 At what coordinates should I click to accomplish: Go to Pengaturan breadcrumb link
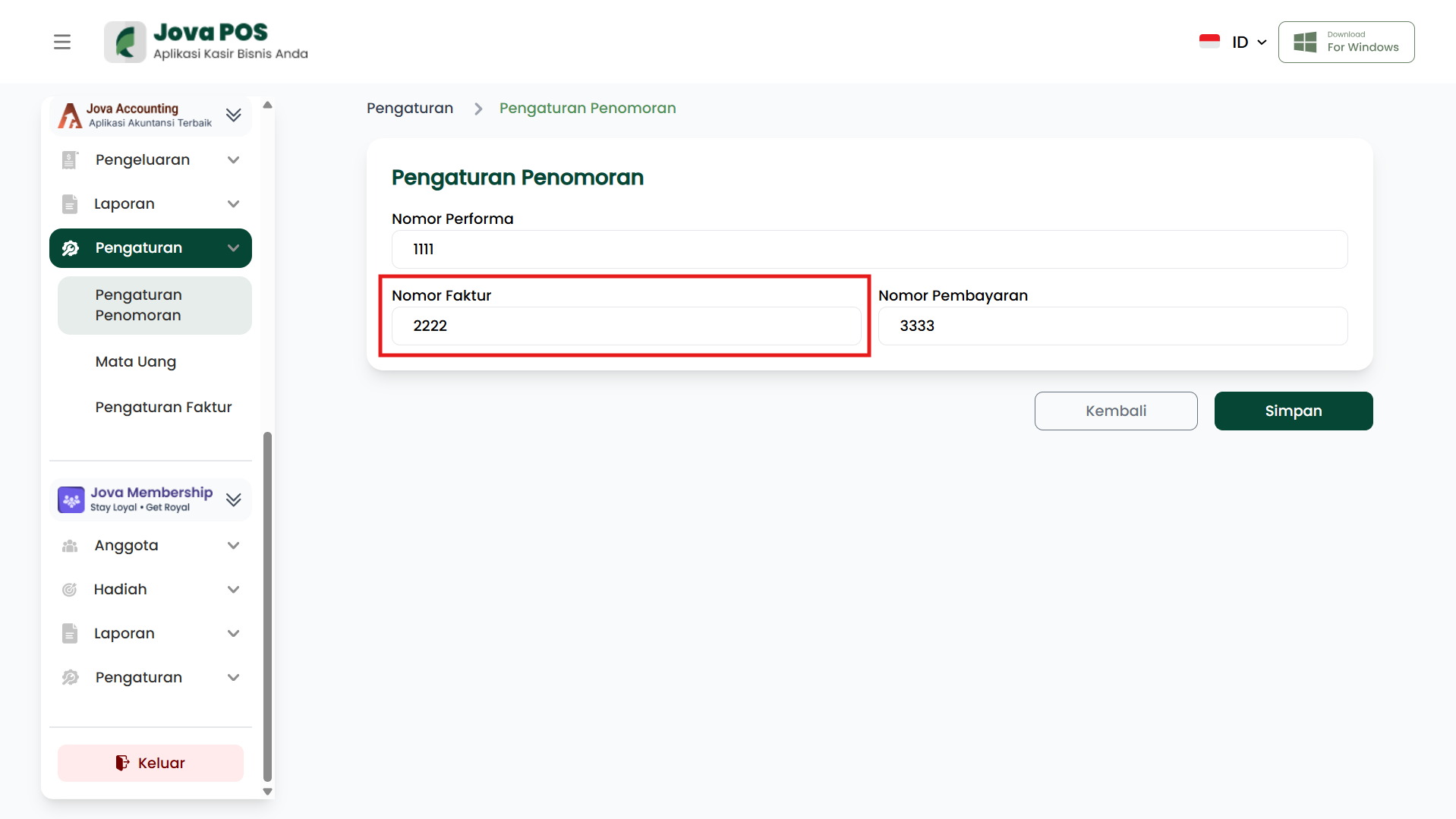[410, 109]
